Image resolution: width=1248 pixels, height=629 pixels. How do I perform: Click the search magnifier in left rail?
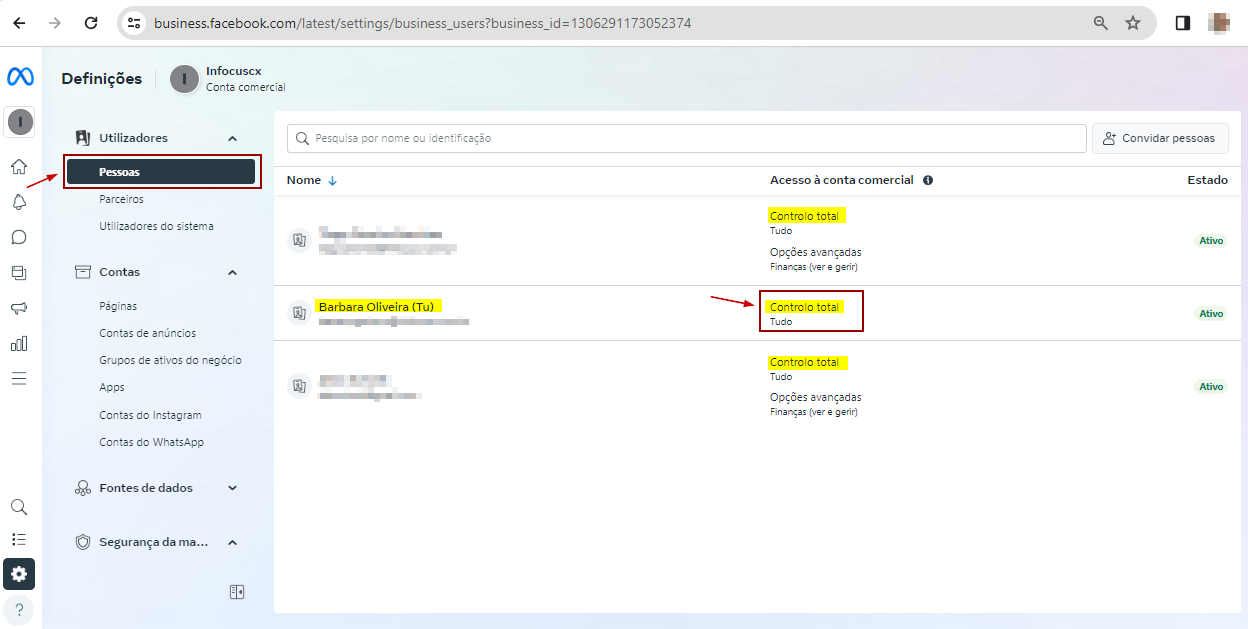click(x=19, y=507)
